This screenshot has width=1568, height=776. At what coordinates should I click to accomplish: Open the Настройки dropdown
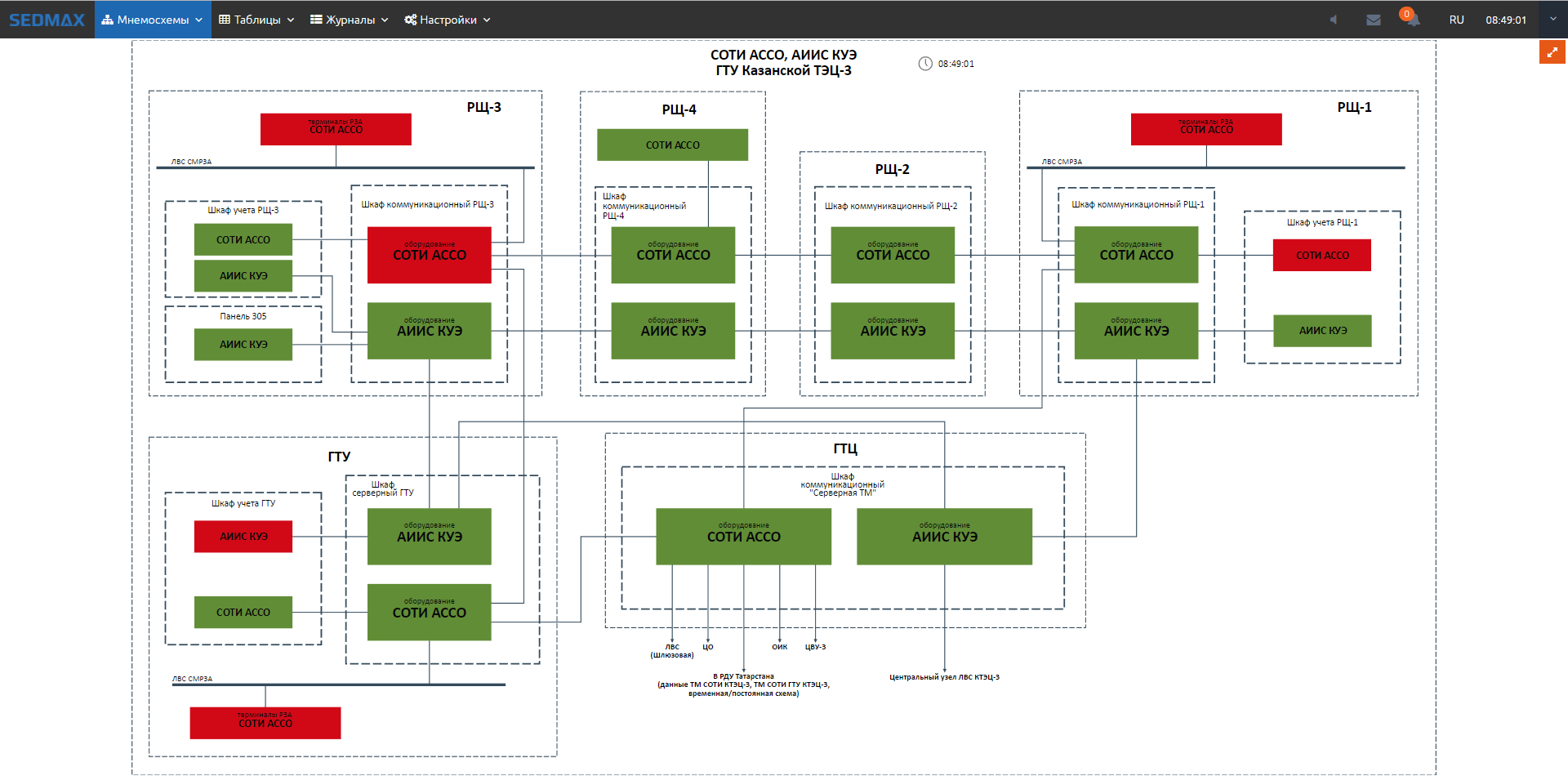point(448,20)
